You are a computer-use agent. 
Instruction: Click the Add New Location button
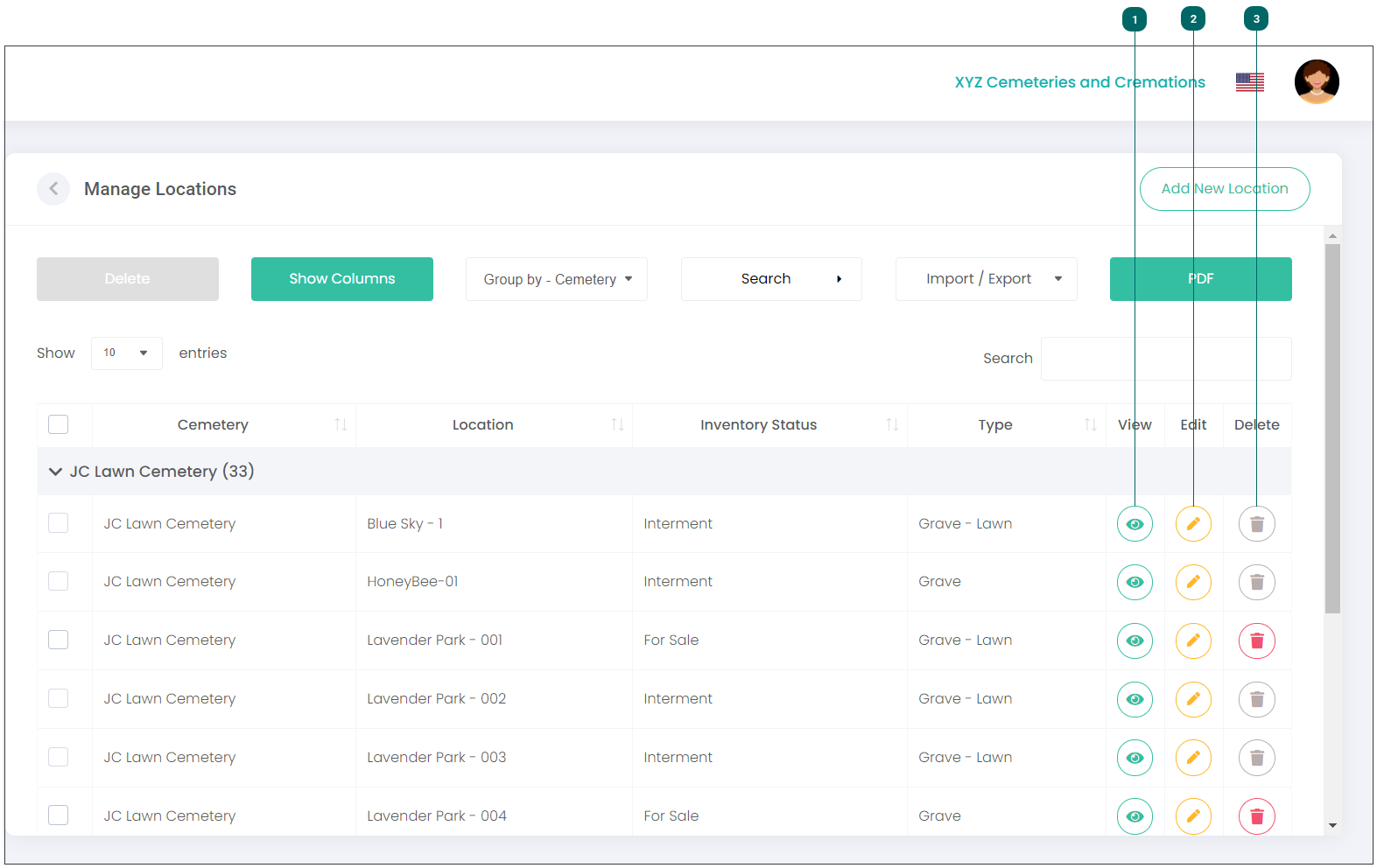pos(1225,189)
